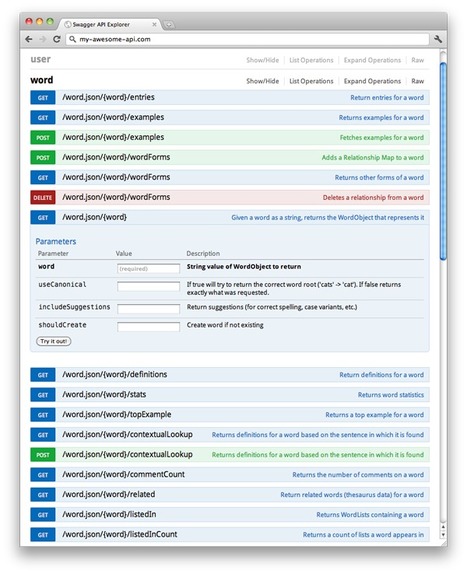This screenshot has width=467, height=574.
Task: Click Show/Hide in the user section
Action: click(262, 60)
